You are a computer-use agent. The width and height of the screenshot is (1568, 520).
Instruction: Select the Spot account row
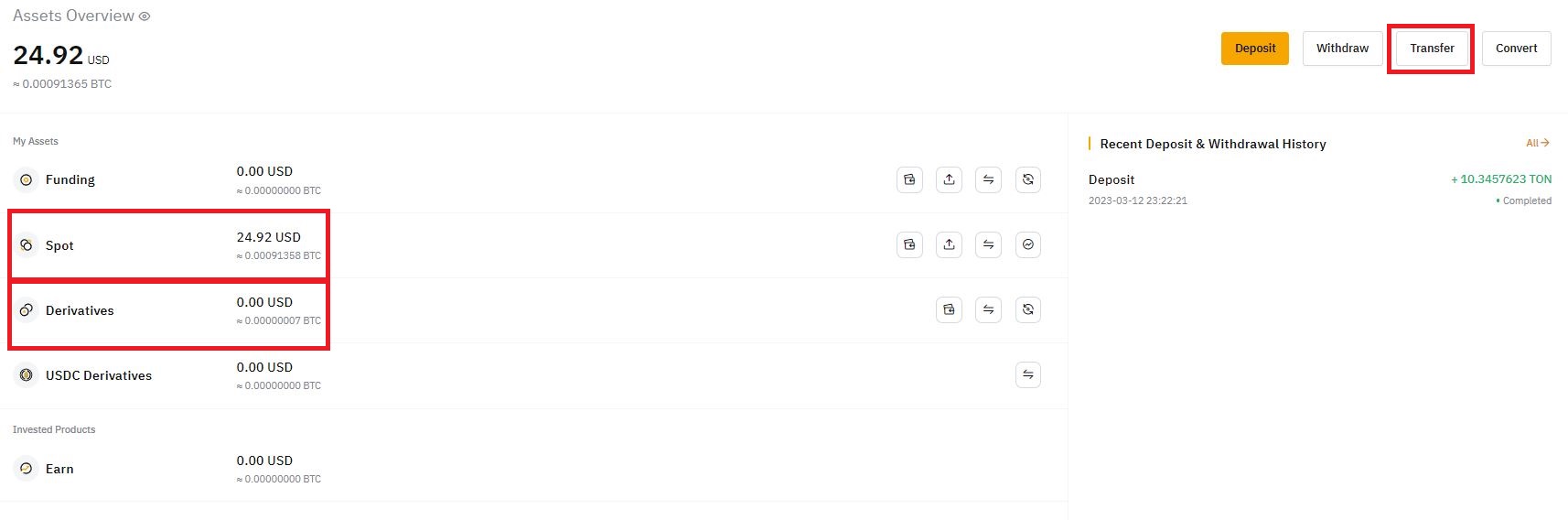(x=60, y=245)
